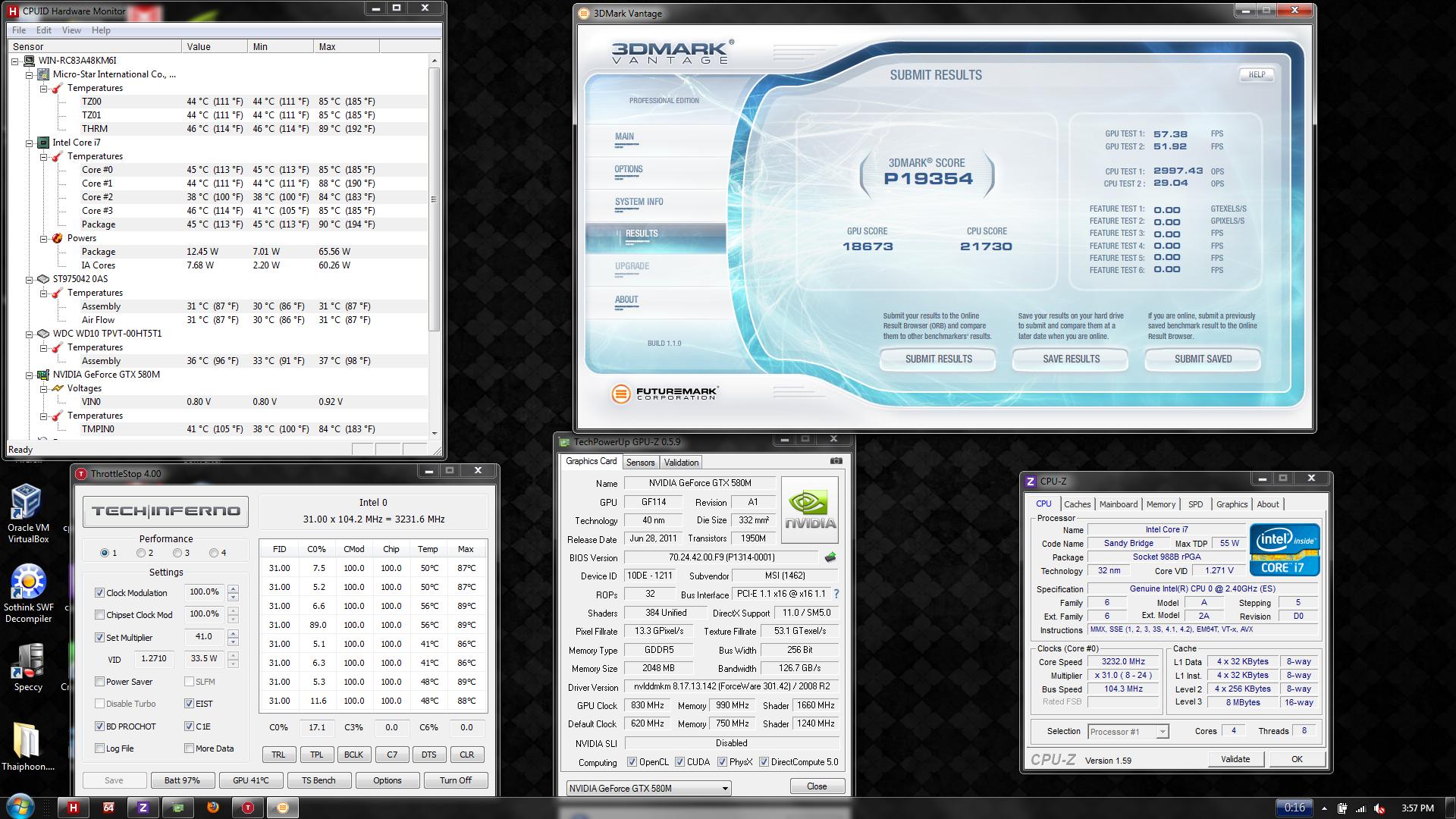The width and height of the screenshot is (1456, 819).
Task: Click the GPU-Z screenshot camera icon
Action: (836, 461)
